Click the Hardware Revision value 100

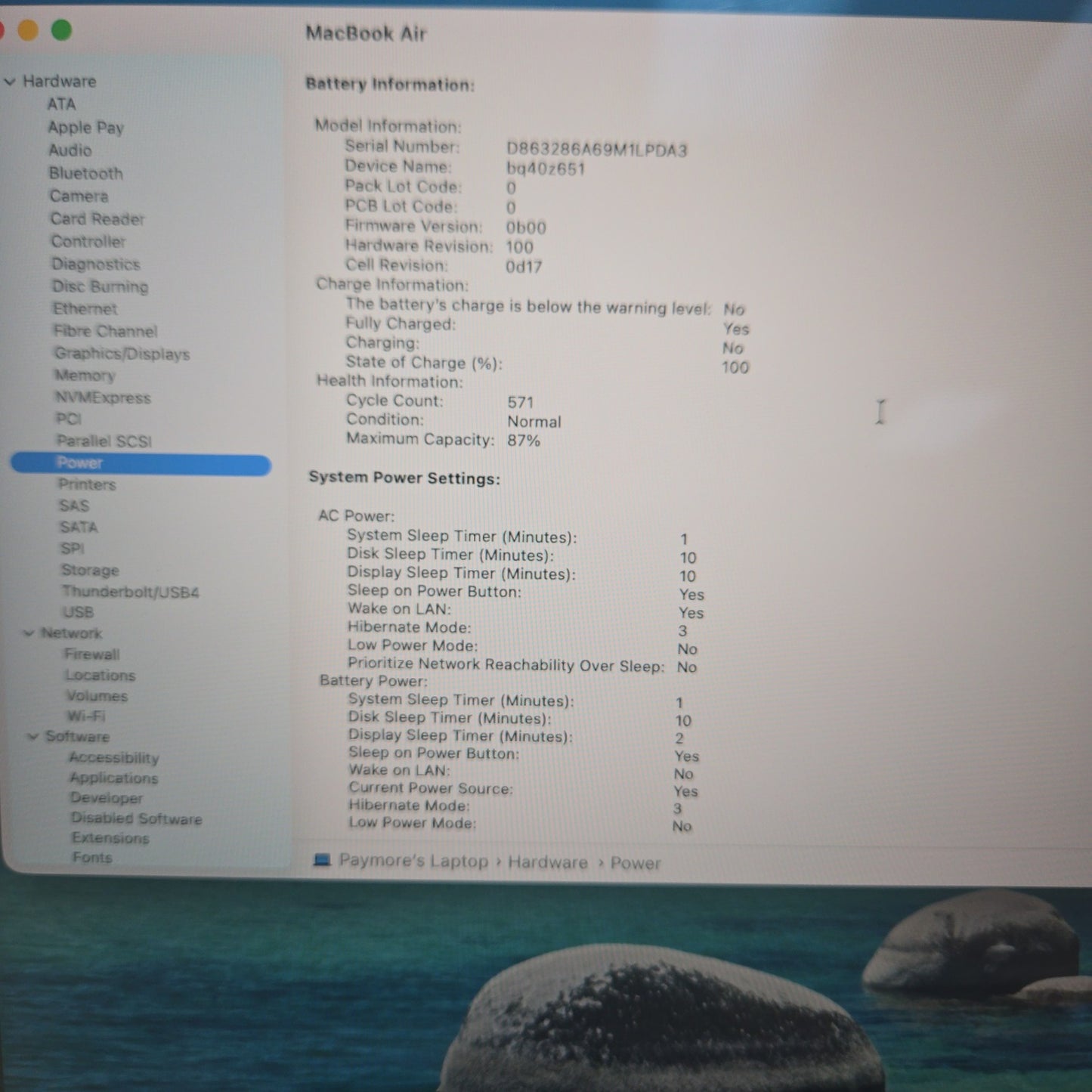click(519, 247)
